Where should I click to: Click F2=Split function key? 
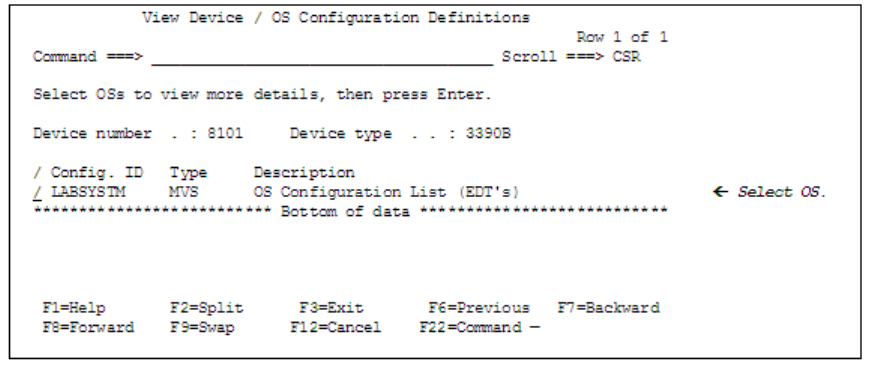point(207,308)
